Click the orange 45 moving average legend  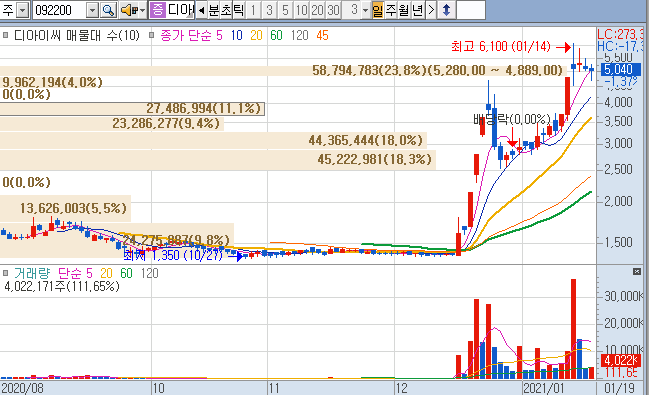tap(322, 35)
